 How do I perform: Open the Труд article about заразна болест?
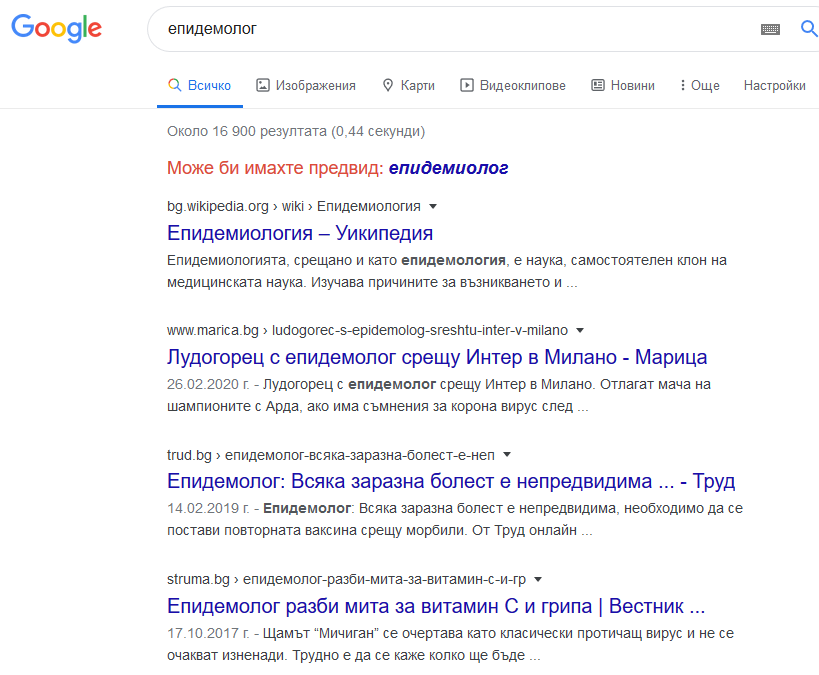point(451,481)
